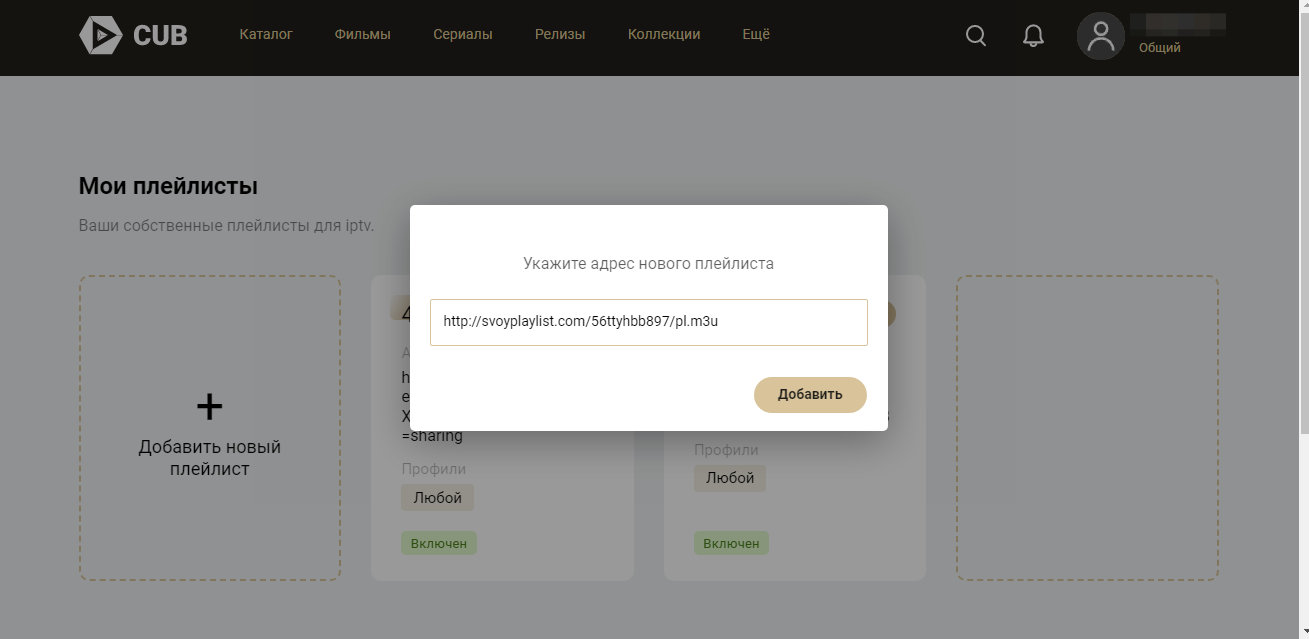Open notifications bell icon

1033,36
